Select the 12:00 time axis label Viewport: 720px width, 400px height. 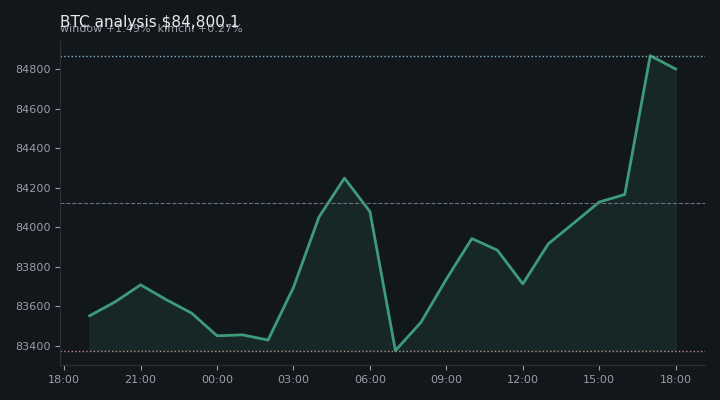[x=523, y=379]
